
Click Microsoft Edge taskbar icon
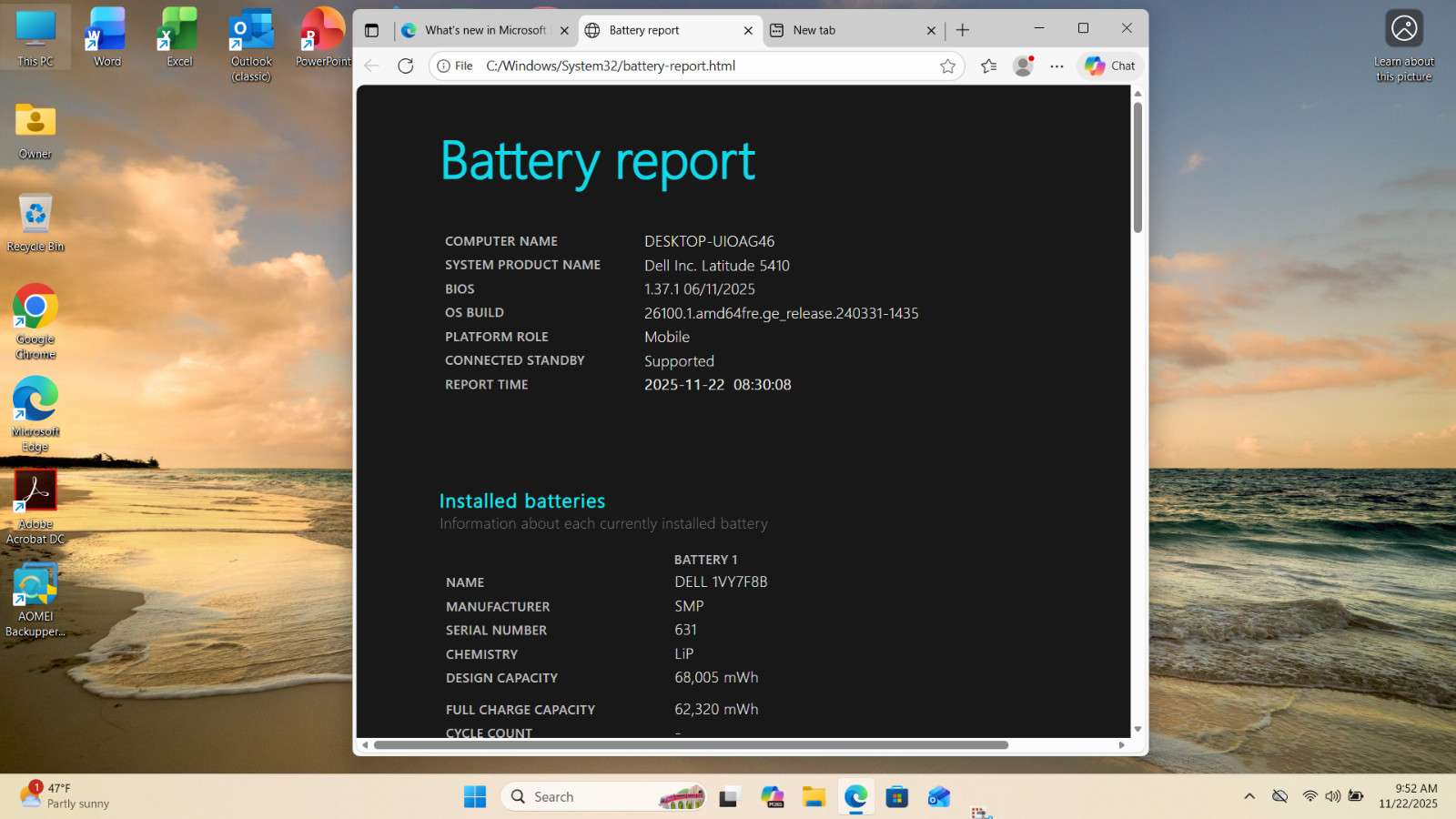coord(855,797)
